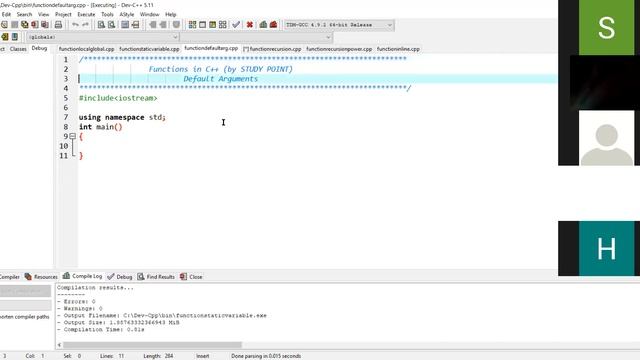The height and width of the screenshot is (360, 640).
Task: Open the Project menu
Action: (63, 14)
